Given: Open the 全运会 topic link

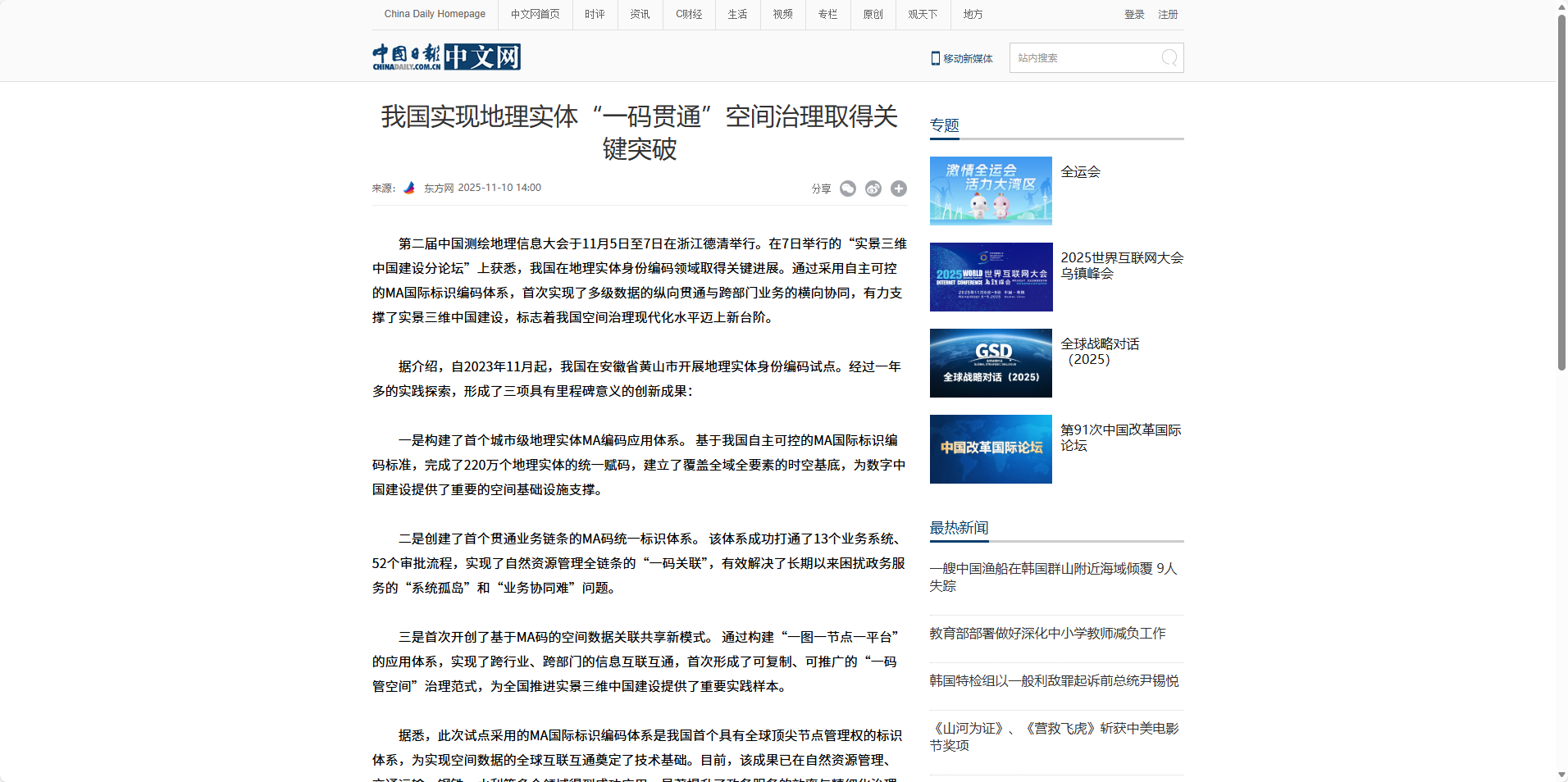Looking at the screenshot, I should pyautogui.click(x=1081, y=172).
